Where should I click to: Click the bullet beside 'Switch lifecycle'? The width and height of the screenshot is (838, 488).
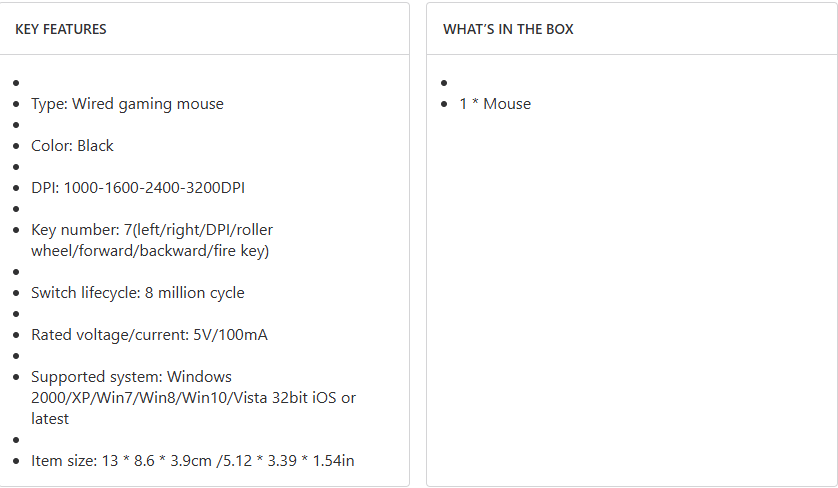(x=16, y=293)
